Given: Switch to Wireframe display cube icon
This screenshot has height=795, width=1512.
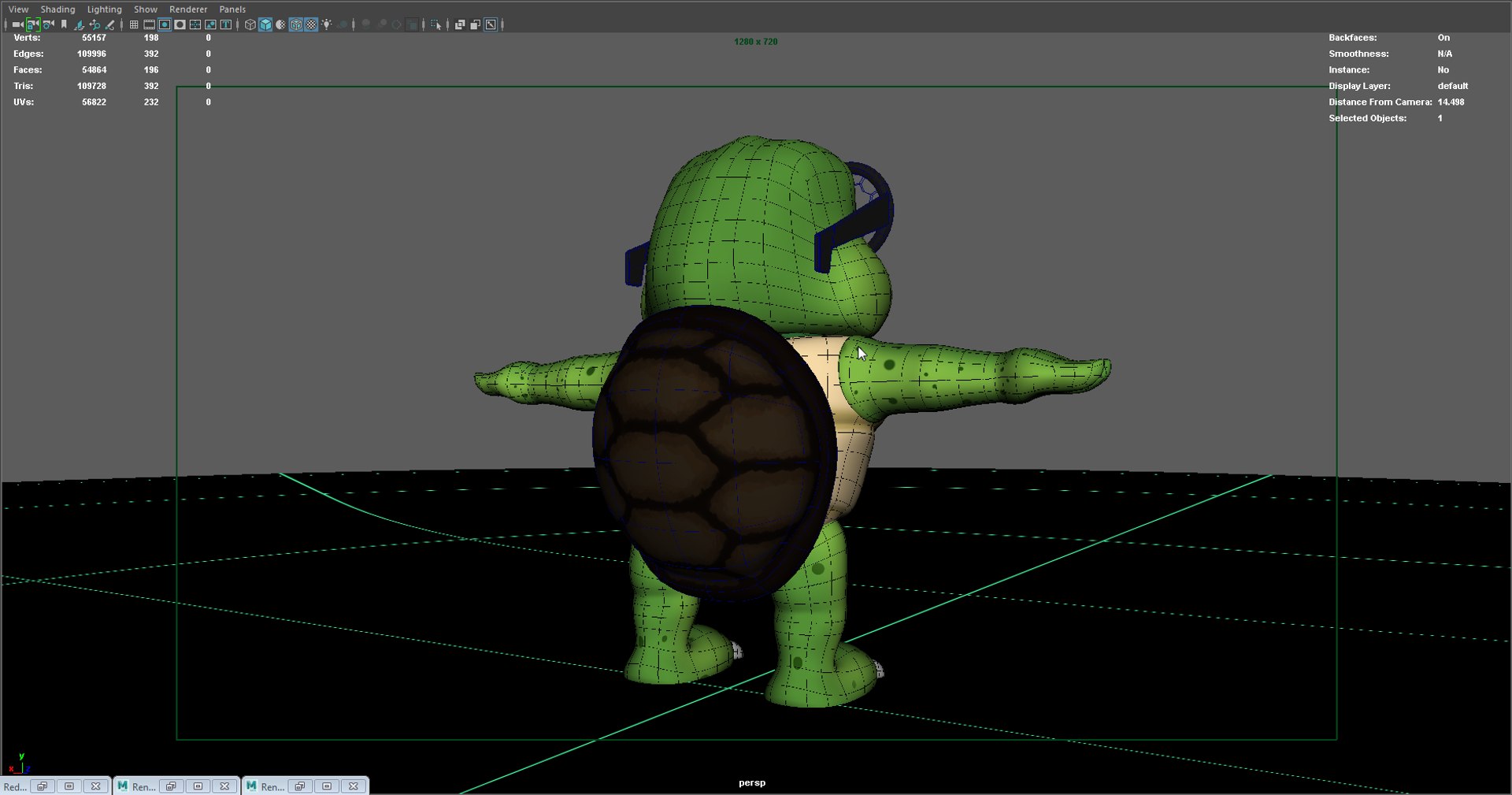Looking at the screenshot, I should pyautogui.click(x=250, y=24).
